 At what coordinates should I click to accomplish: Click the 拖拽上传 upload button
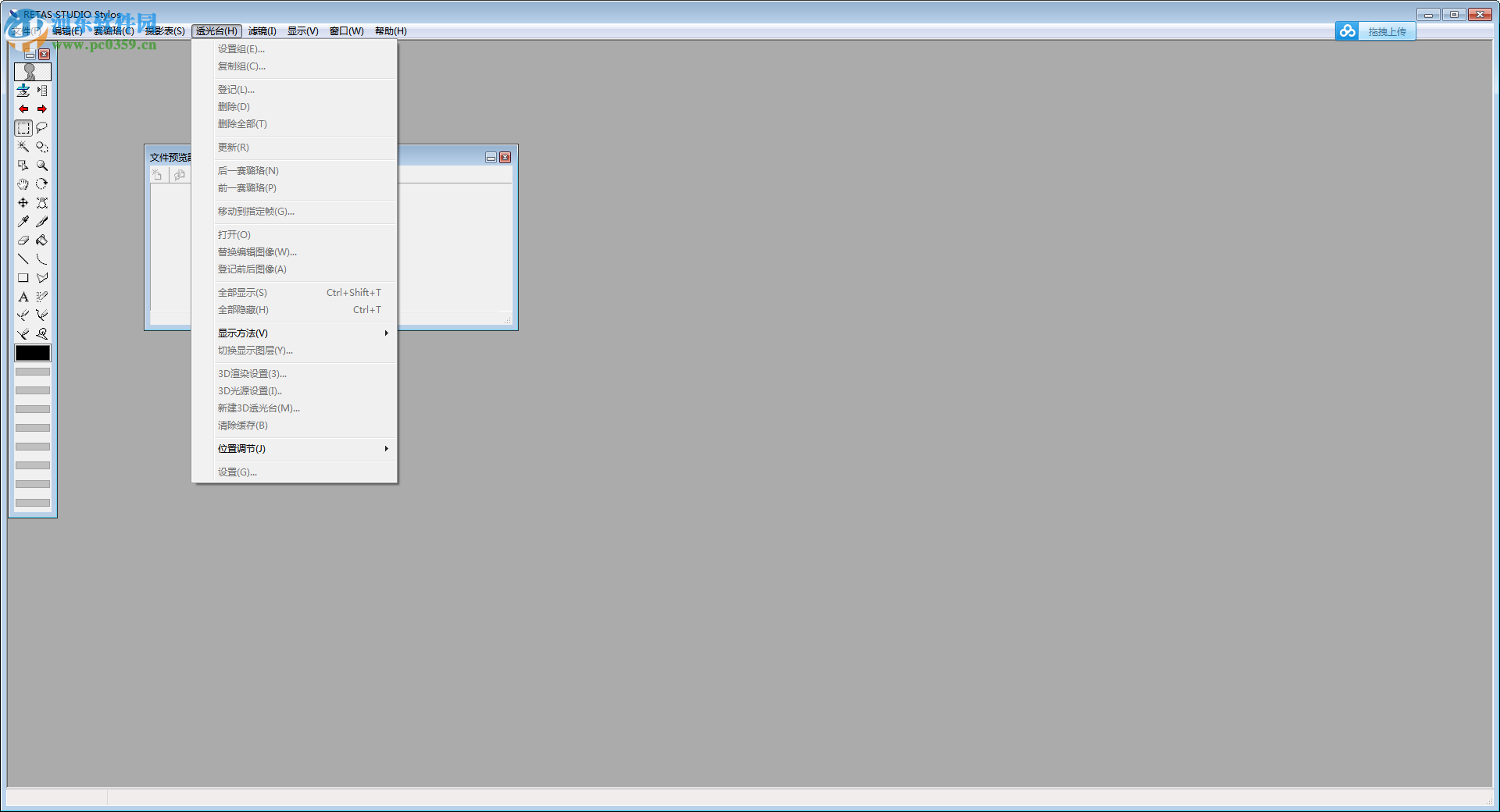(1387, 31)
